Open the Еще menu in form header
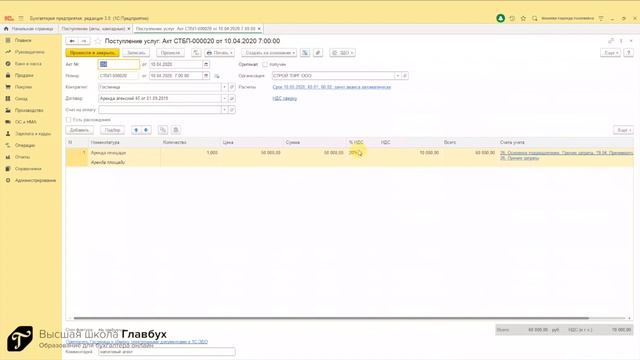The height and width of the screenshot is (360, 640). coord(611,53)
